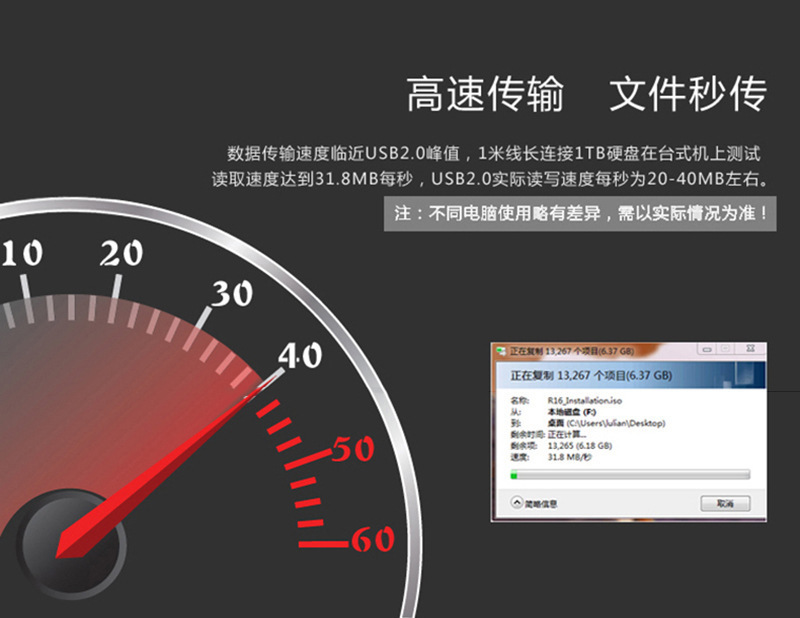The image size is (800, 618).
Task: Click the red speedometer number 50
Action: click(353, 449)
